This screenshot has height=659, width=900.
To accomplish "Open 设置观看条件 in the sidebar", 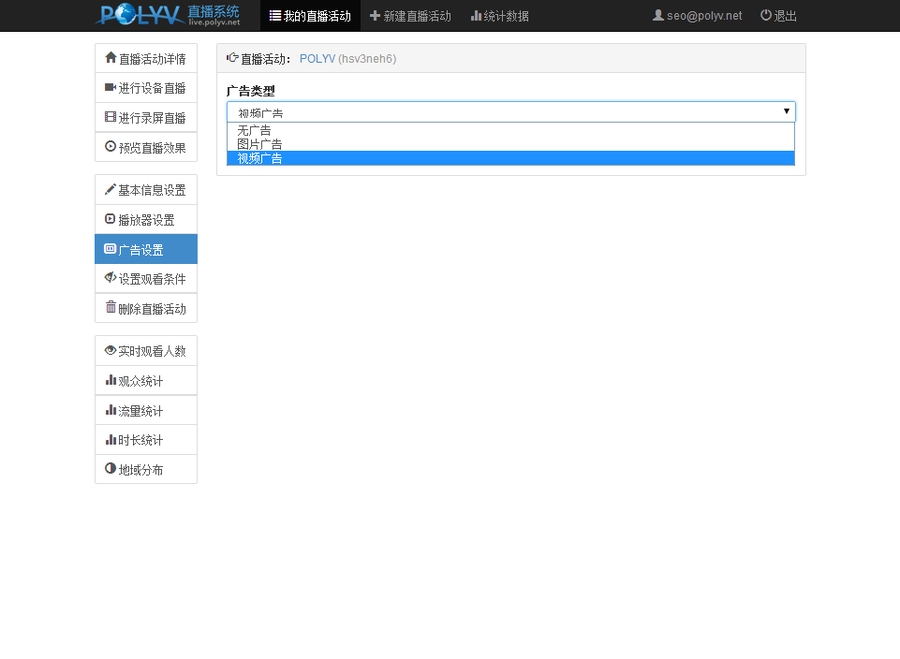I will tap(111, 278).
